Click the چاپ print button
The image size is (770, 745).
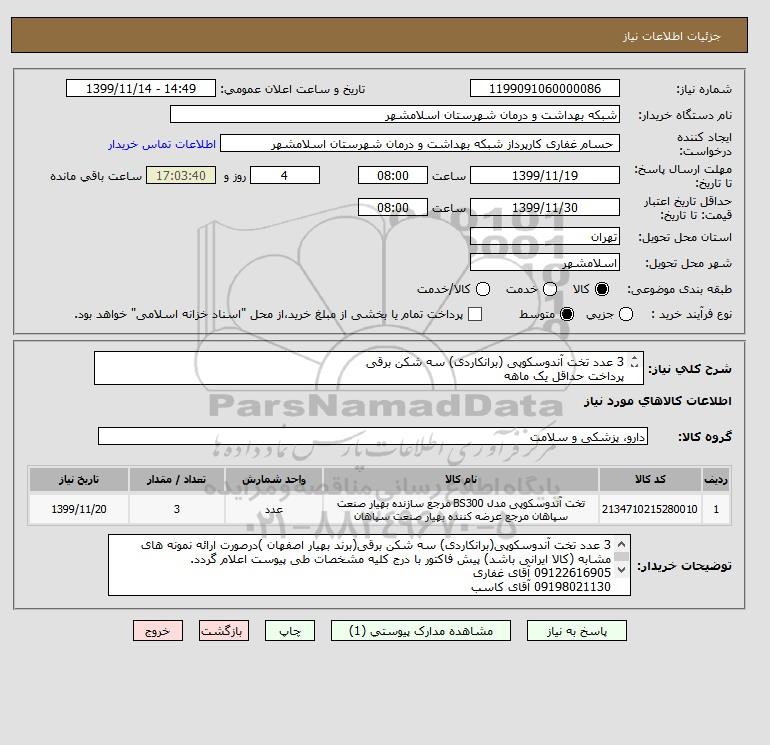pyautogui.click(x=290, y=631)
